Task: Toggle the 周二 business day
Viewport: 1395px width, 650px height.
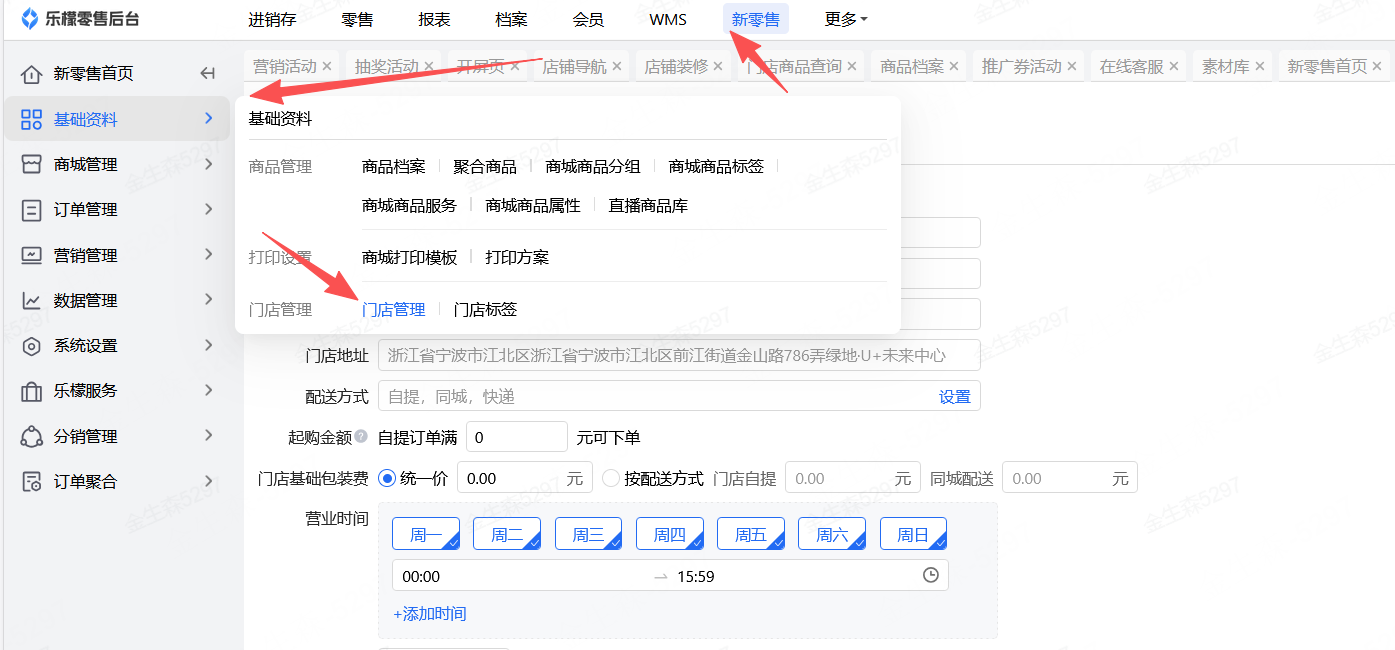Action: (x=507, y=534)
